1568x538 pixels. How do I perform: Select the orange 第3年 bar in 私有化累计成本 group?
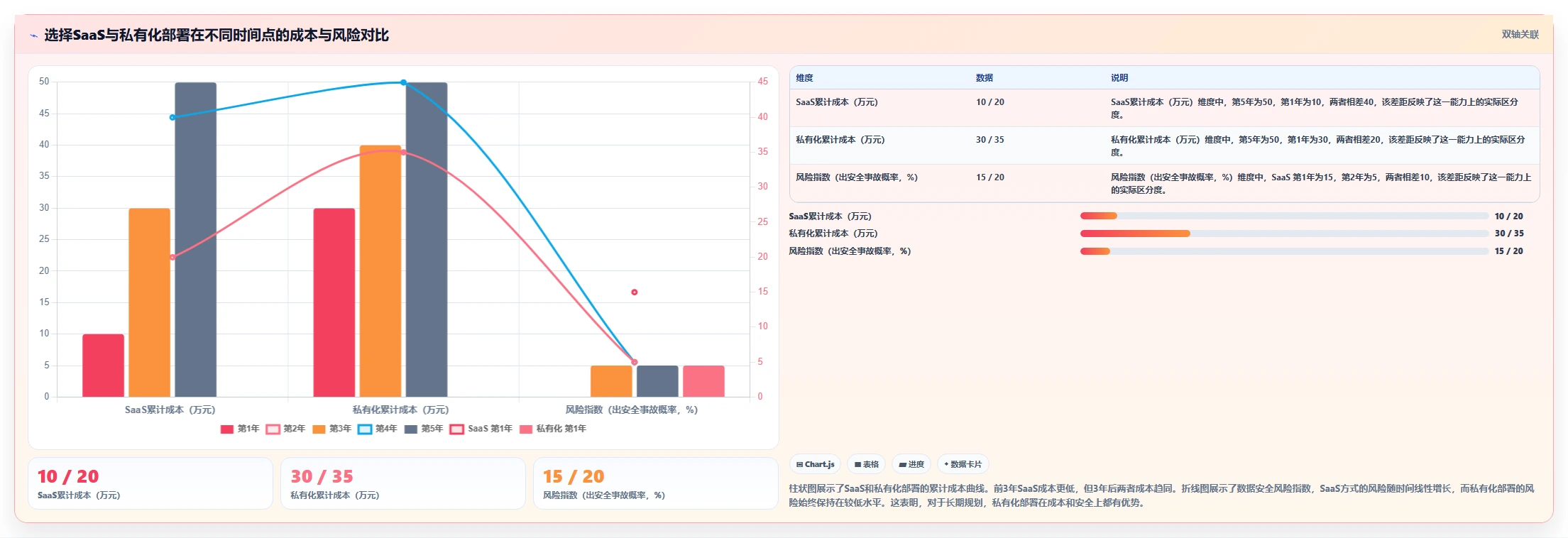pyautogui.click(x=380, y=271)
